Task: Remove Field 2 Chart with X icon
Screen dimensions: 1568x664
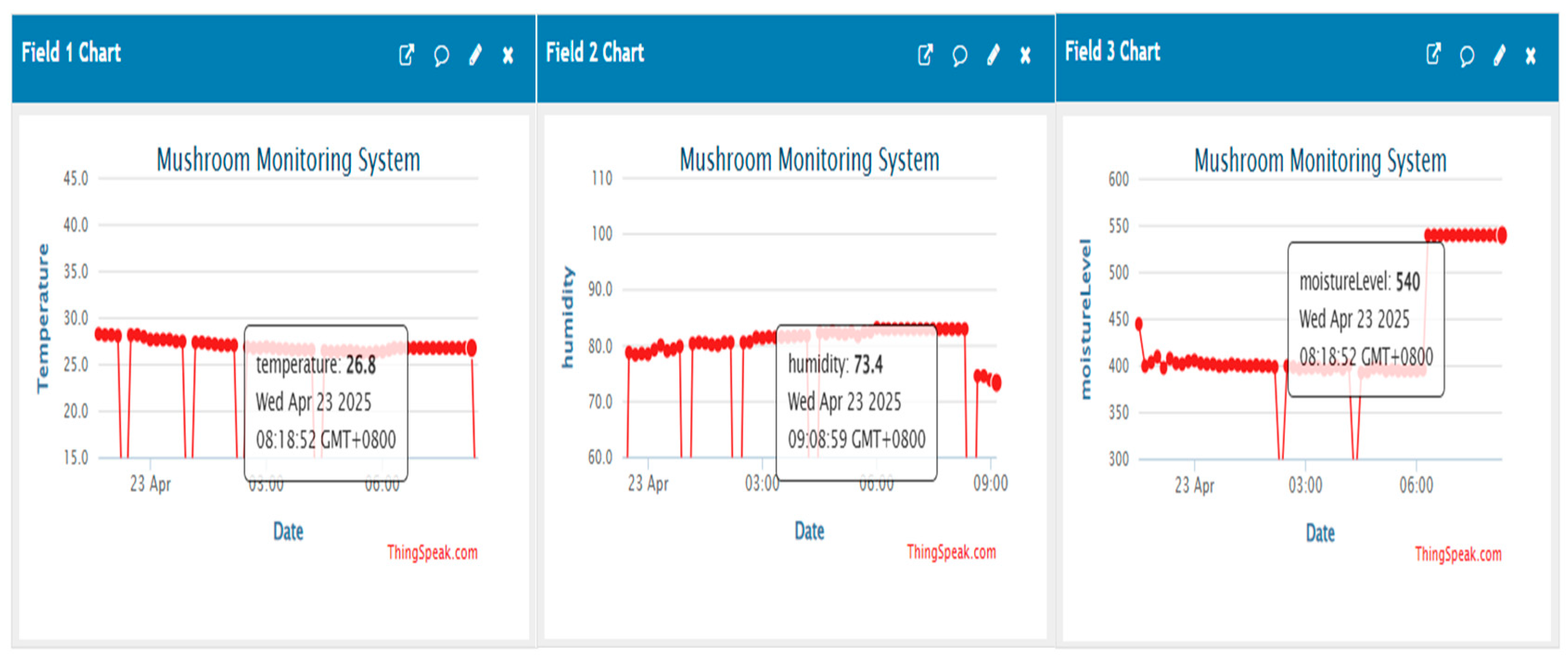Action: coord(1026,56)
